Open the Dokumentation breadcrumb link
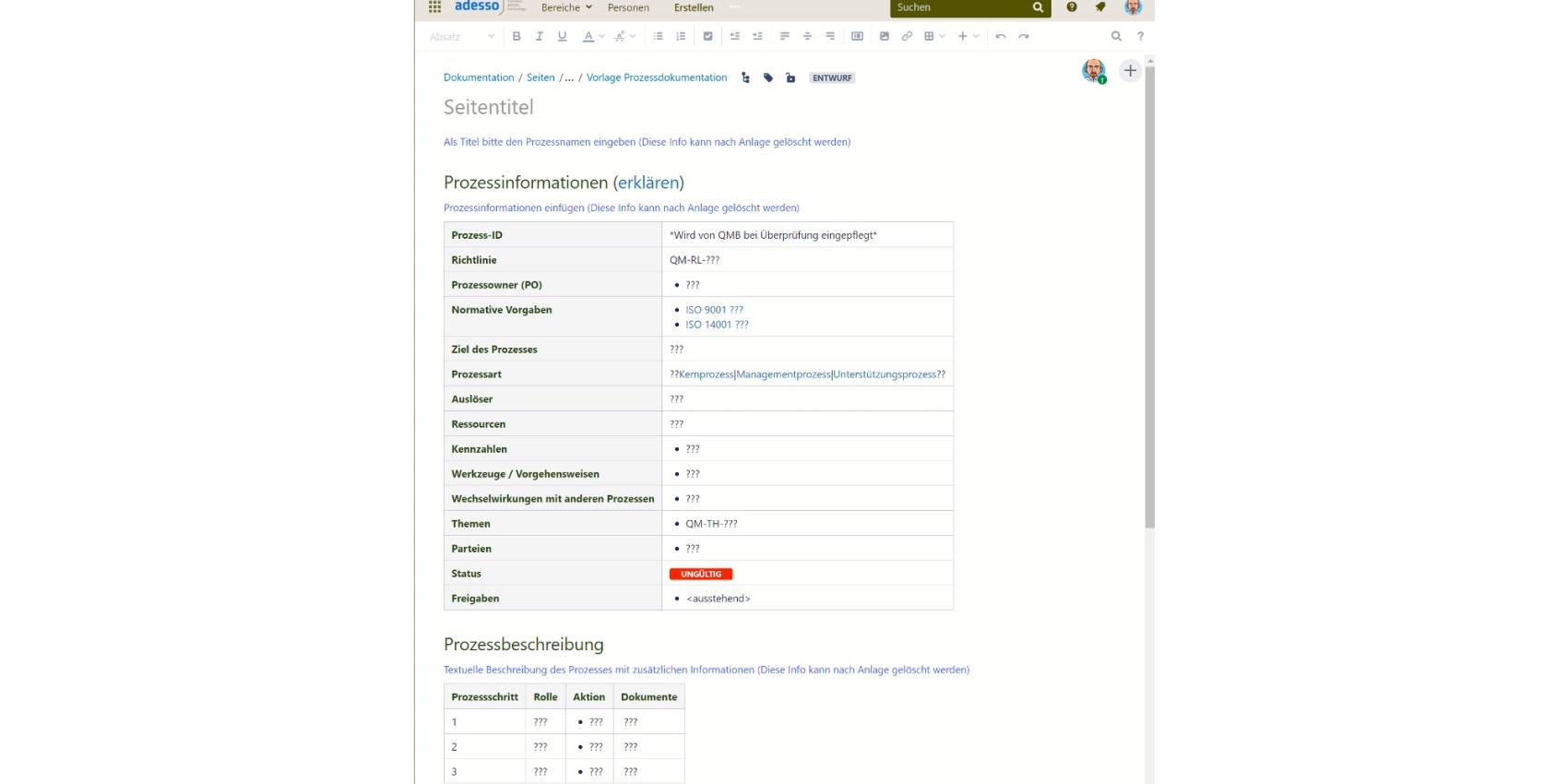The height and width of the screenshot is (784, 1568). (x=479, y=77)
